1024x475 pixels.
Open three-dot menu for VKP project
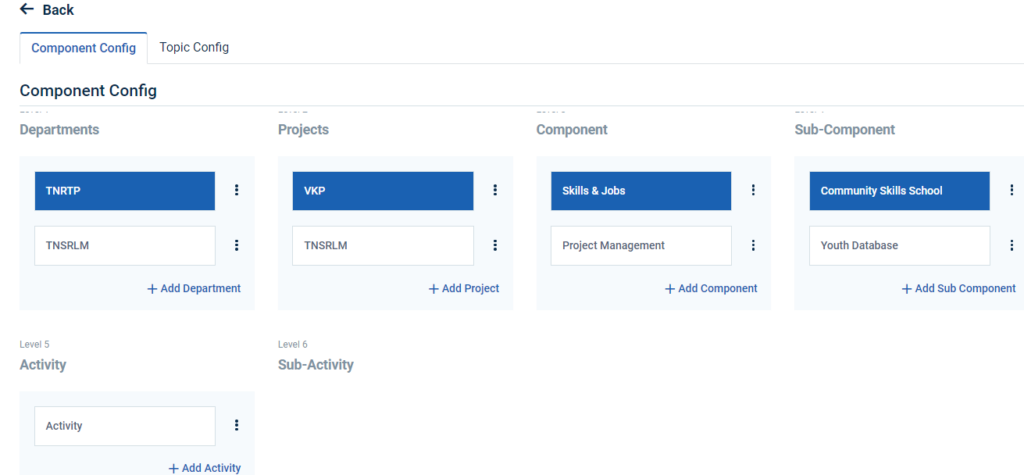pos(495,190)
